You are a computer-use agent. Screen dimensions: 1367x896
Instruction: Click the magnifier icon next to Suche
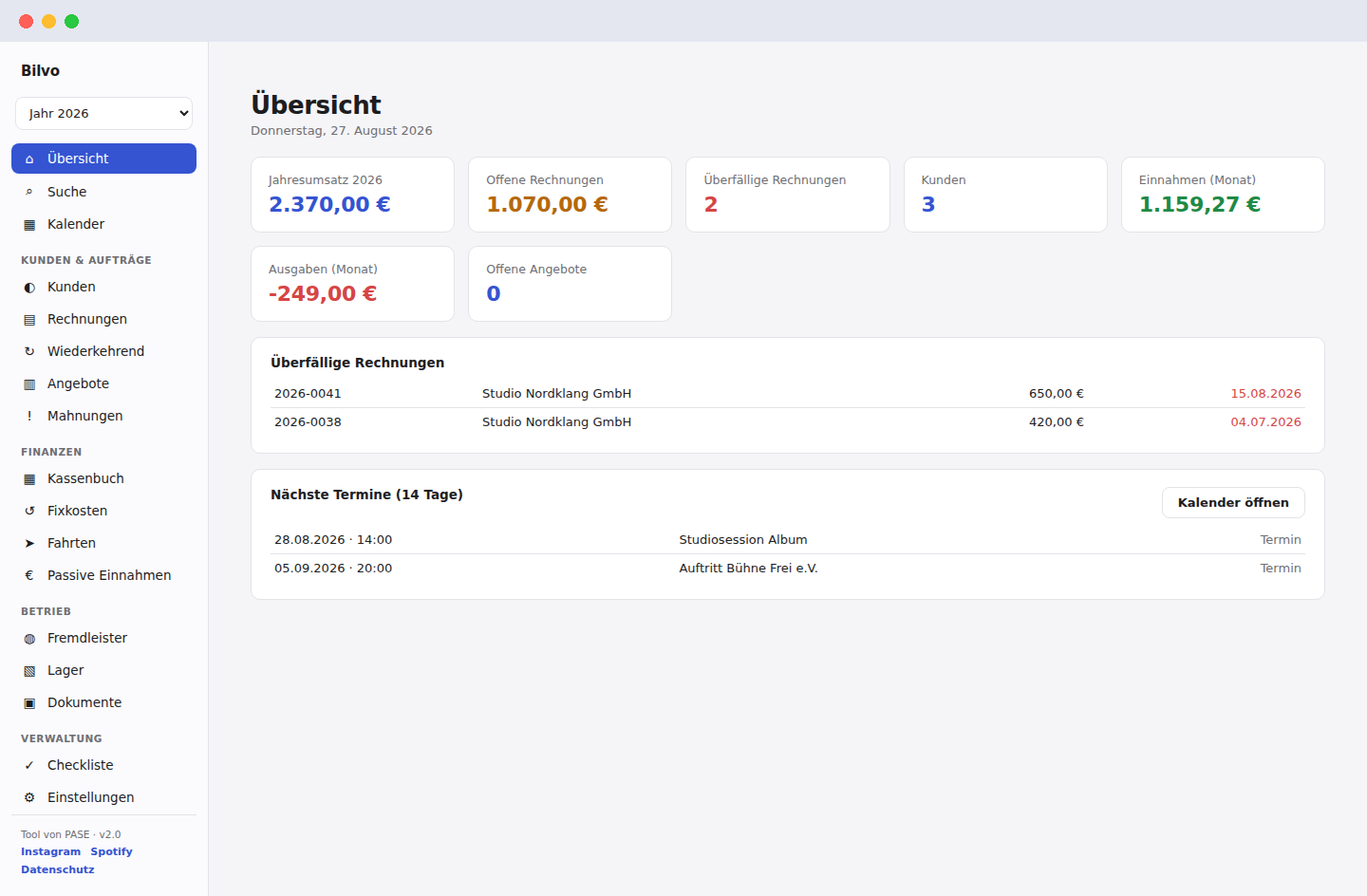coord(29,192)
